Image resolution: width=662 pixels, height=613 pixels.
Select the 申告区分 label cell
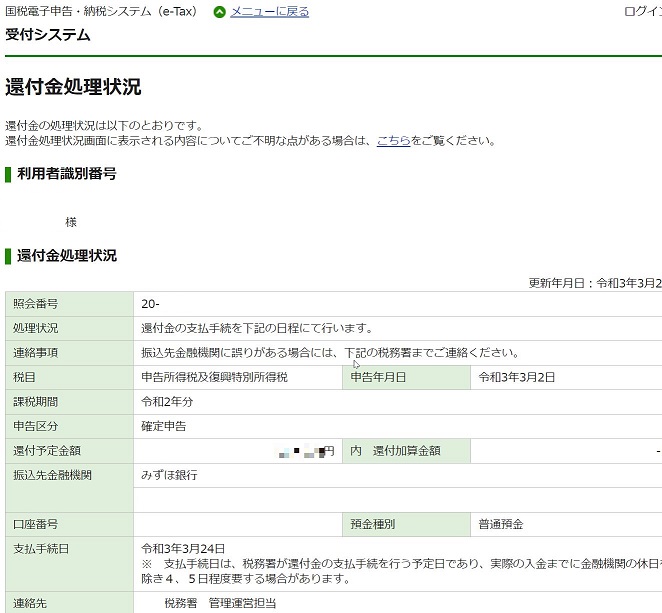pyautogui.click(x=69, y=426)
